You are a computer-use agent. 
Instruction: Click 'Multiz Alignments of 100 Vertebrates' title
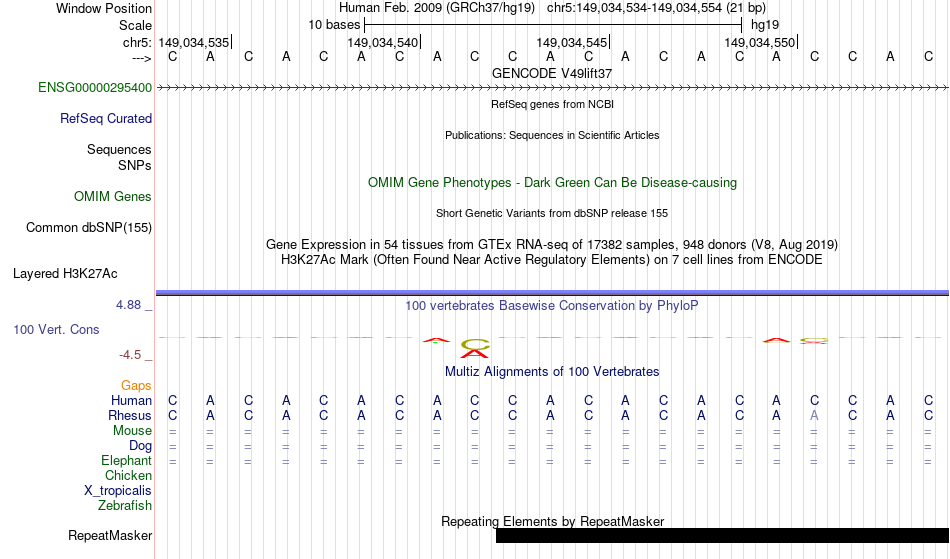(x=552, y=372)
